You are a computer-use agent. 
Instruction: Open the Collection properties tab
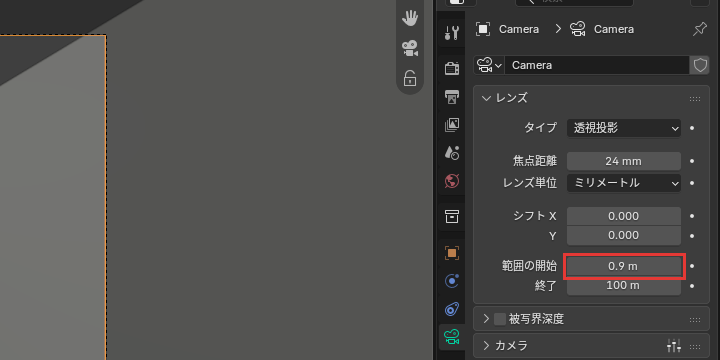pos(452,216)
